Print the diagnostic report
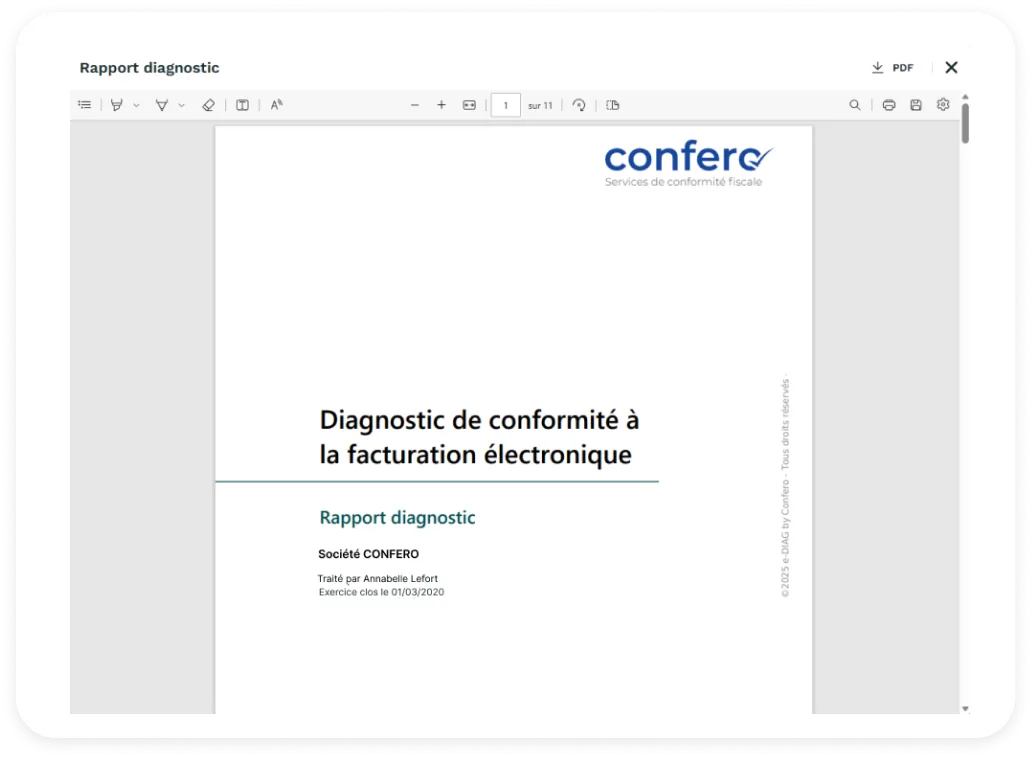 (x=889, y=105)
